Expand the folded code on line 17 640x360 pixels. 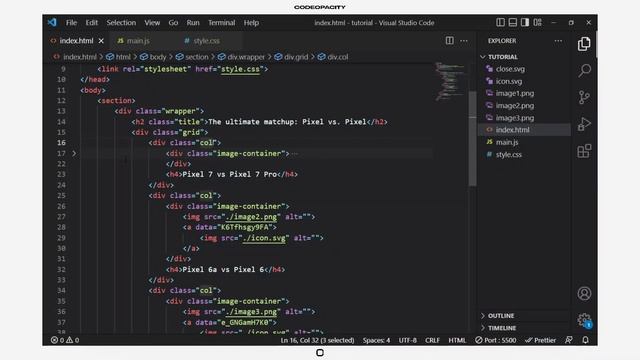click(x=74, y=153)
